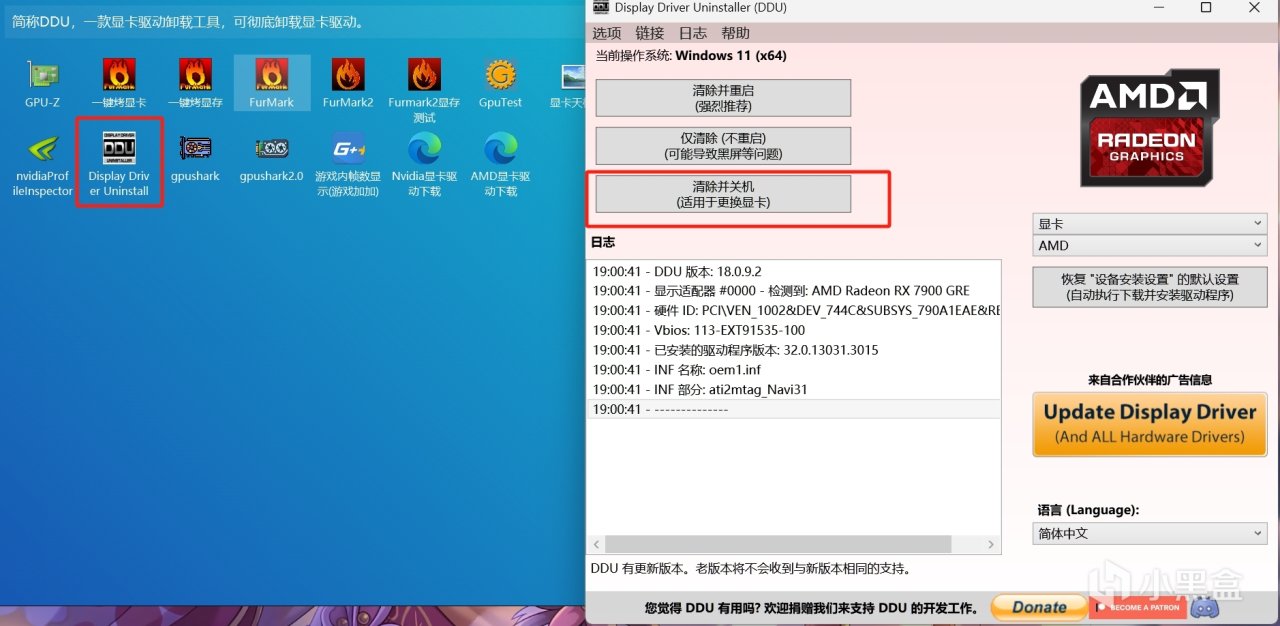Click the DDU title bar app icon
Image resolution: width=1280 pixels, height=626 pixels.
click(600, 7)
